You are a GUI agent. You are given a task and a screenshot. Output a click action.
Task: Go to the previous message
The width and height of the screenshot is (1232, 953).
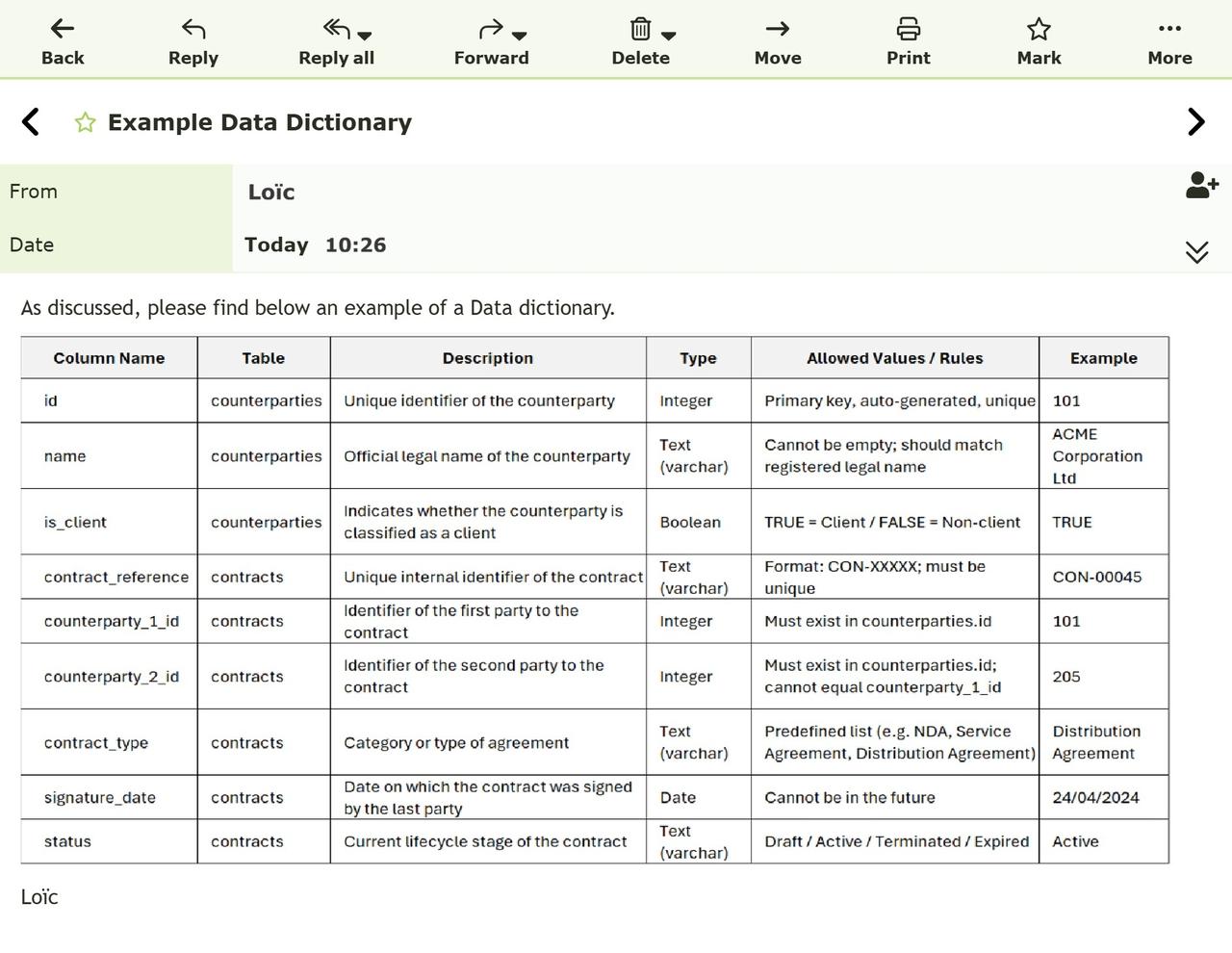(31, 121)
